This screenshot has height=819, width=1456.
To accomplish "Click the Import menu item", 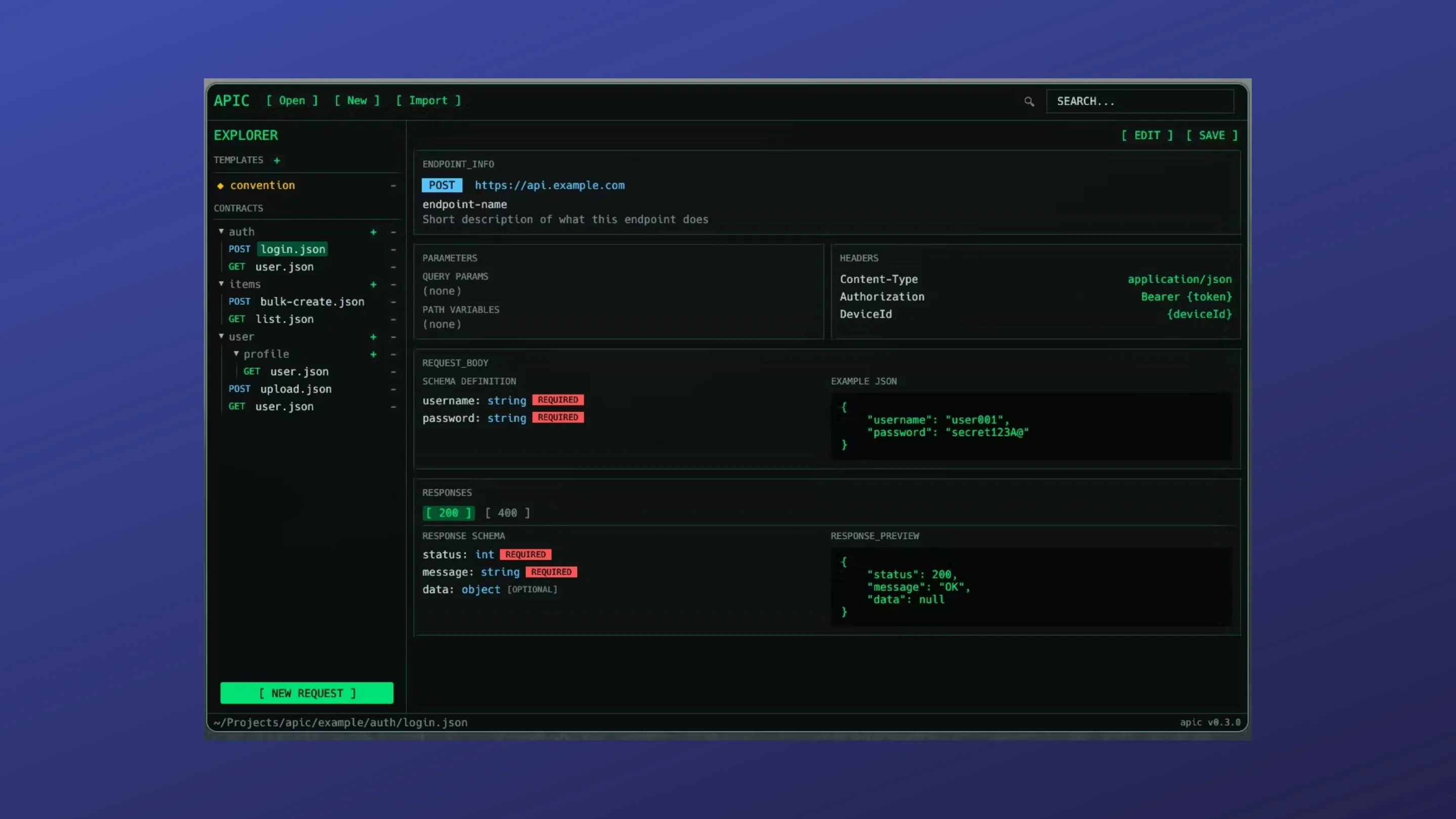I will click(428, 101).
